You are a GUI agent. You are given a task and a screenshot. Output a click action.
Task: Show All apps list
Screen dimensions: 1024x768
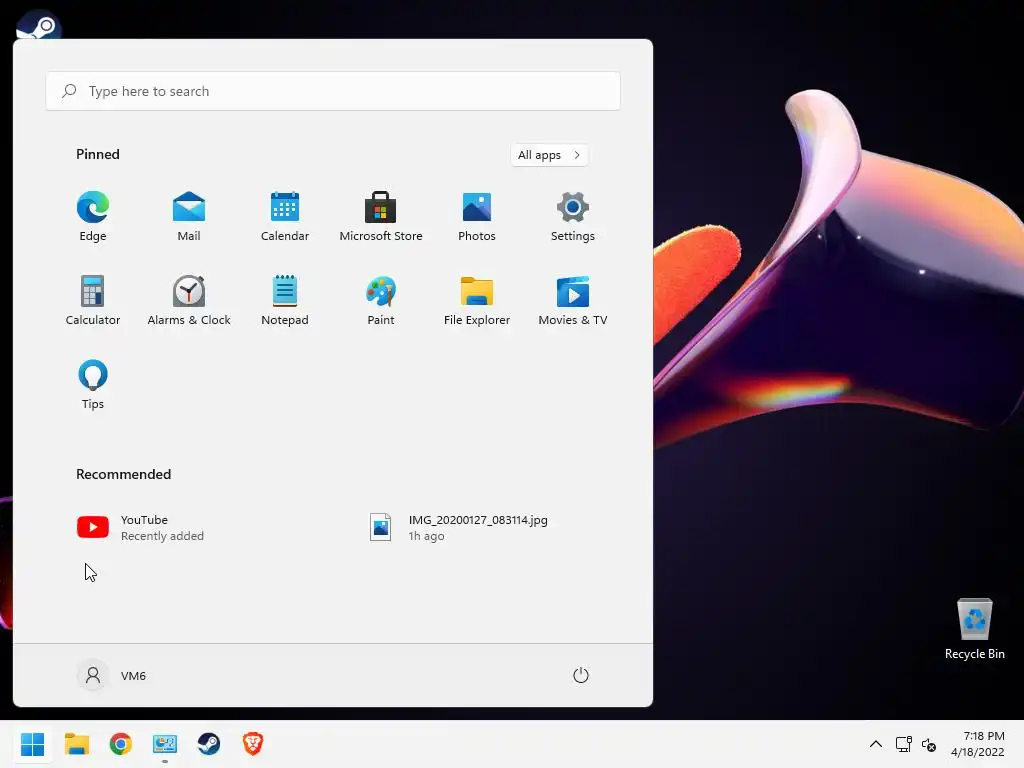pyautogui.click(x=549, y=155)
